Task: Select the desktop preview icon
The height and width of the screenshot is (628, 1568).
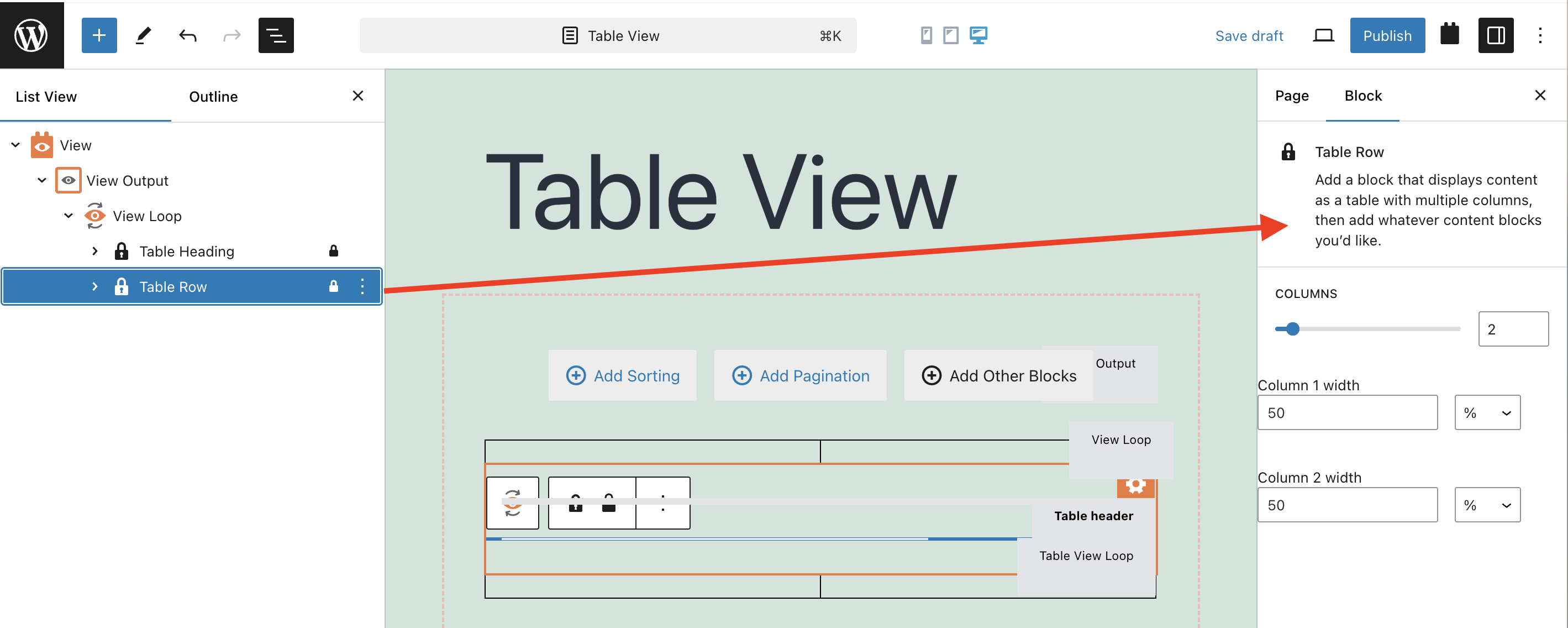Action: tap(978, 35)
